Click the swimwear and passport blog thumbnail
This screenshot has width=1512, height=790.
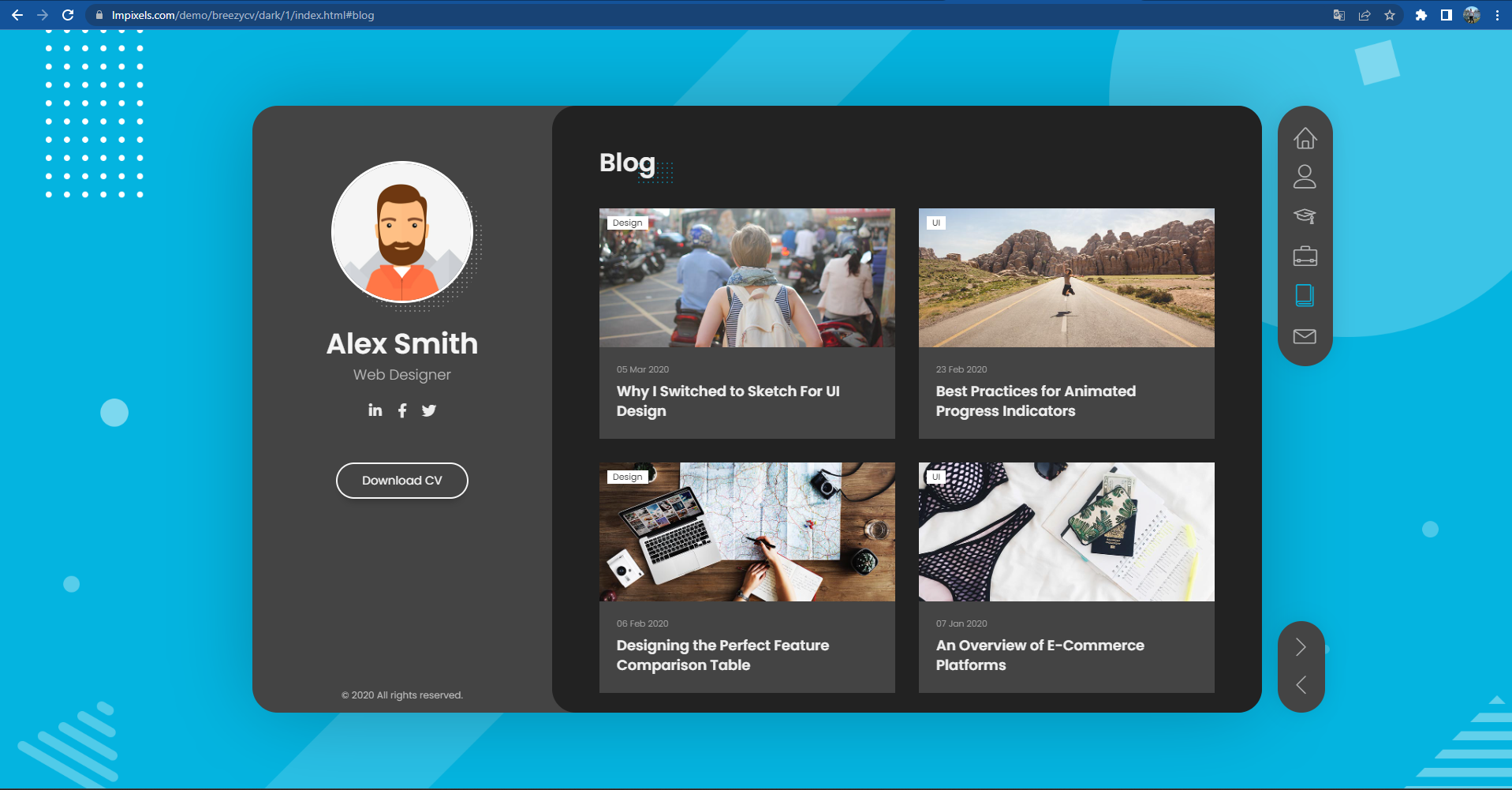coord(1066,532)
